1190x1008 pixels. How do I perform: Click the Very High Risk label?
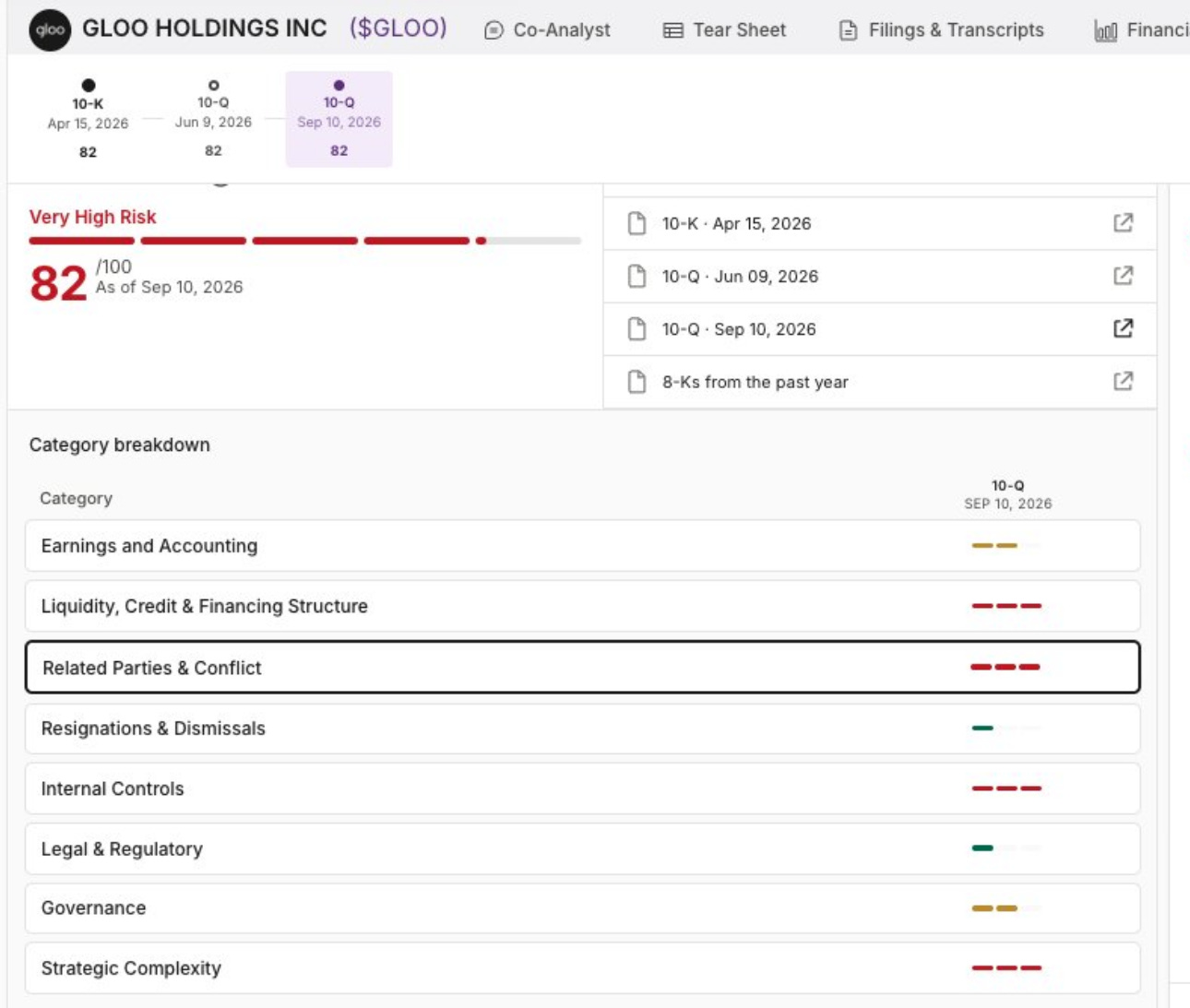(92, 217)
